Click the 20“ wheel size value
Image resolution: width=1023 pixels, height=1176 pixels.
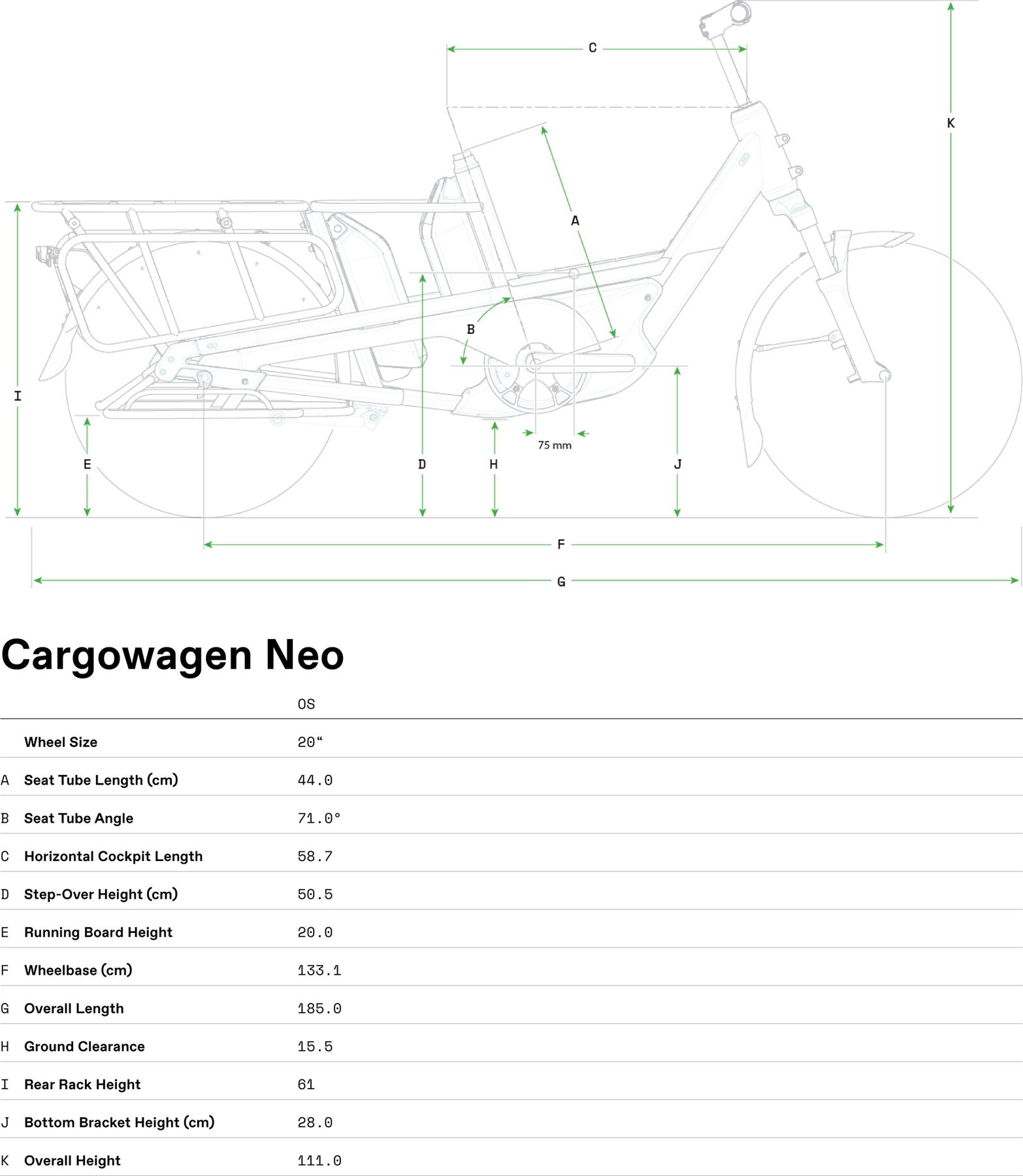(x=310, y=742)
